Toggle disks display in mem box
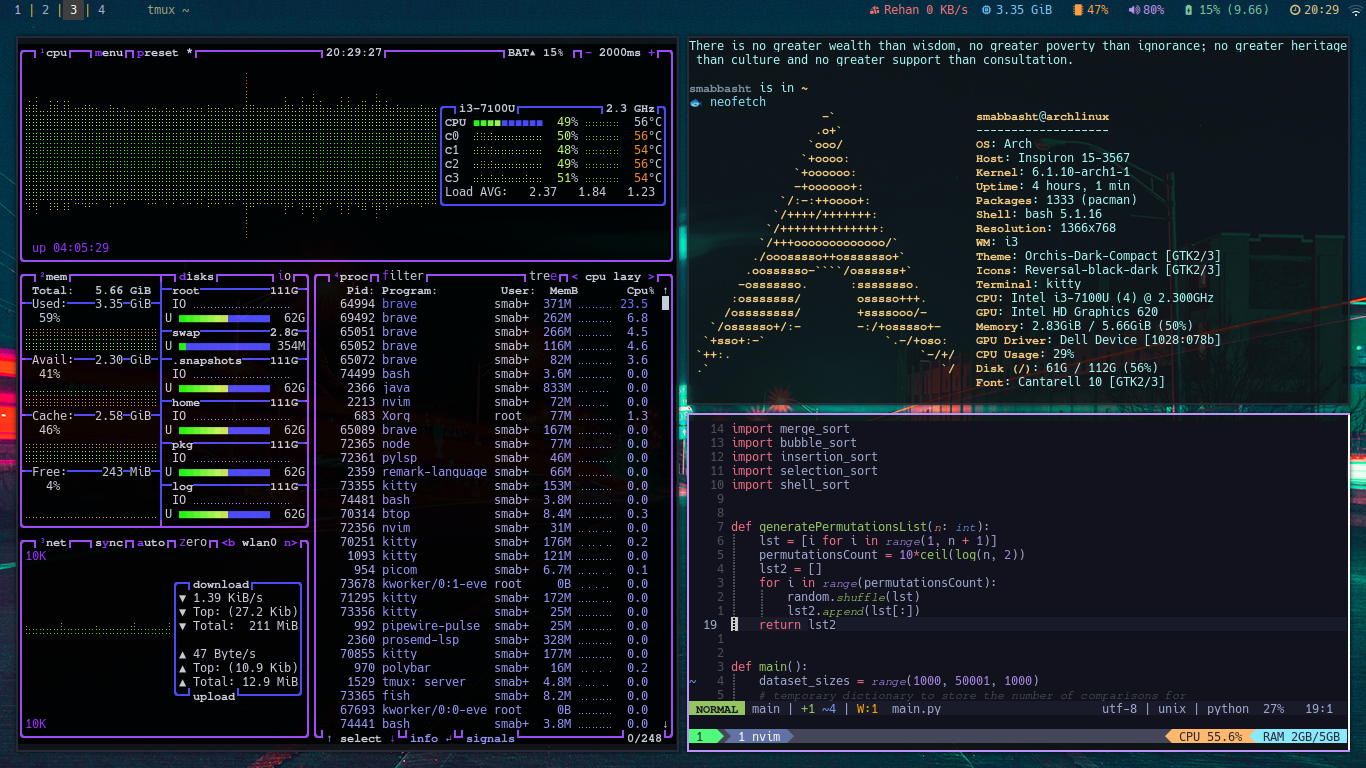The width and height of the screenshot is (1366, 768). point(197,277)
